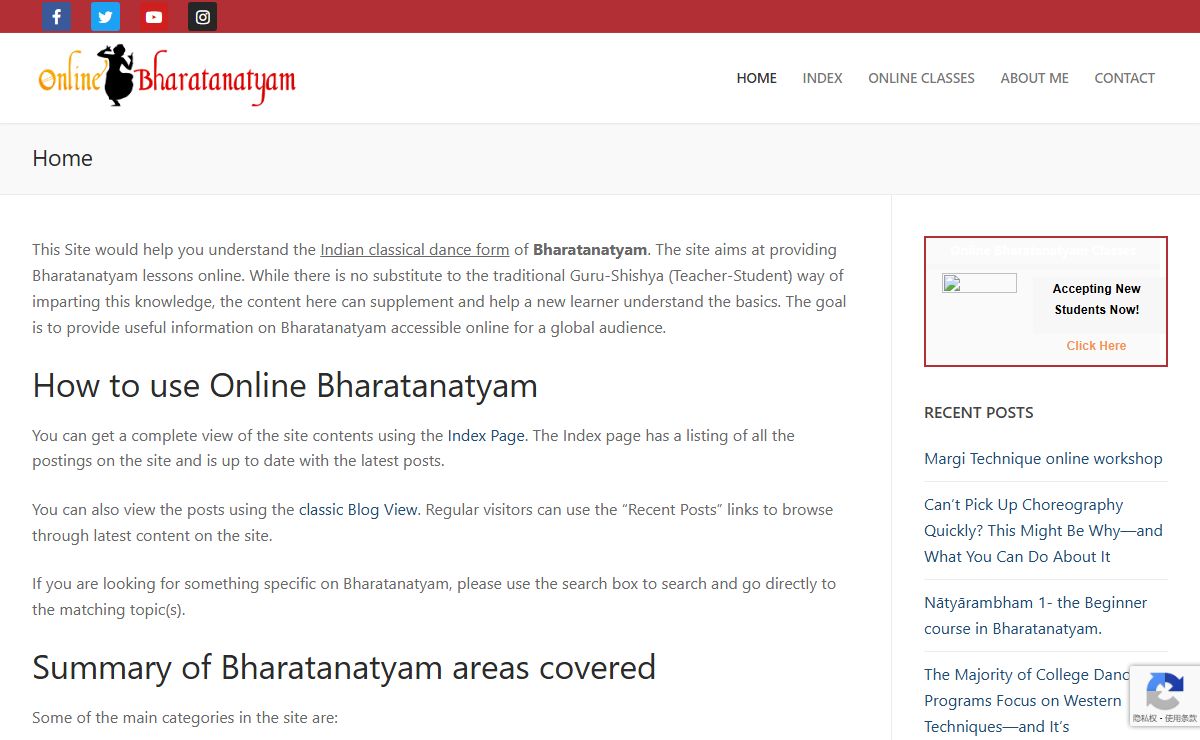1200x740 pixels.
Task: Follow the Indian classical dance form link
Action: coord(415,249)
